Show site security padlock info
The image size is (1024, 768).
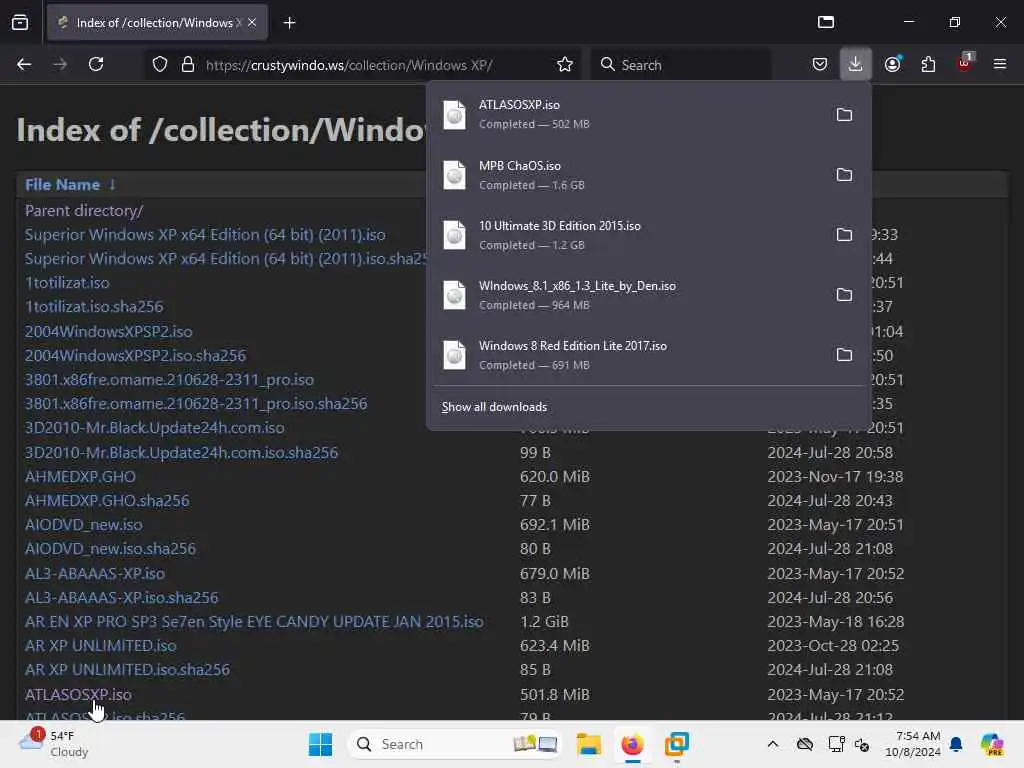188,64
